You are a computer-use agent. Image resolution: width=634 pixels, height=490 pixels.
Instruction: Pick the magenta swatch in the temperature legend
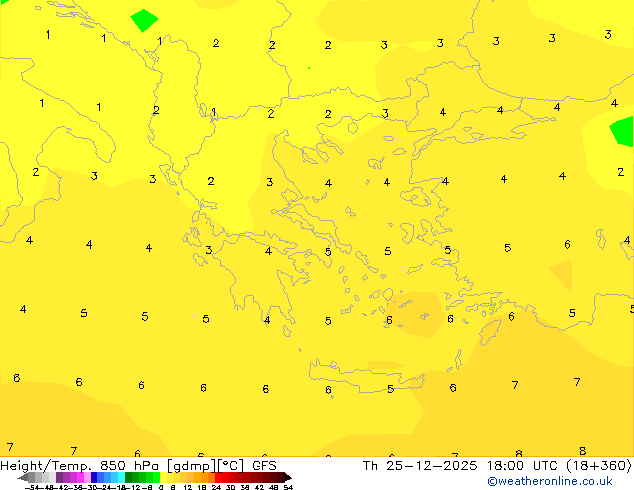(x=80, y=478)
